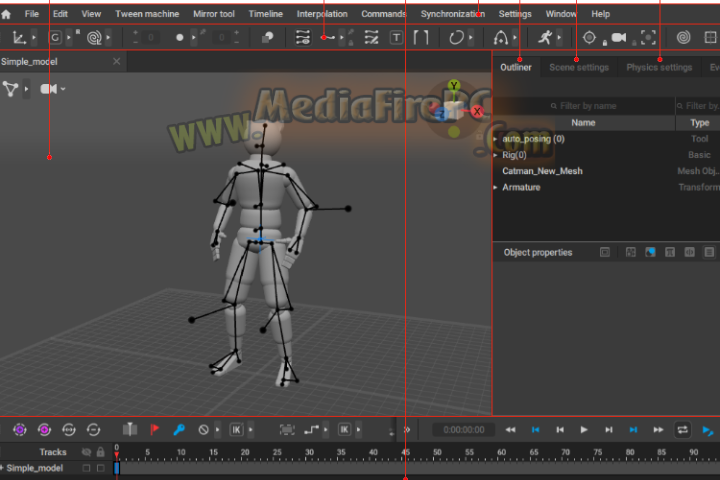Open dropdown arrow next to running figure icon

point(559,38)
